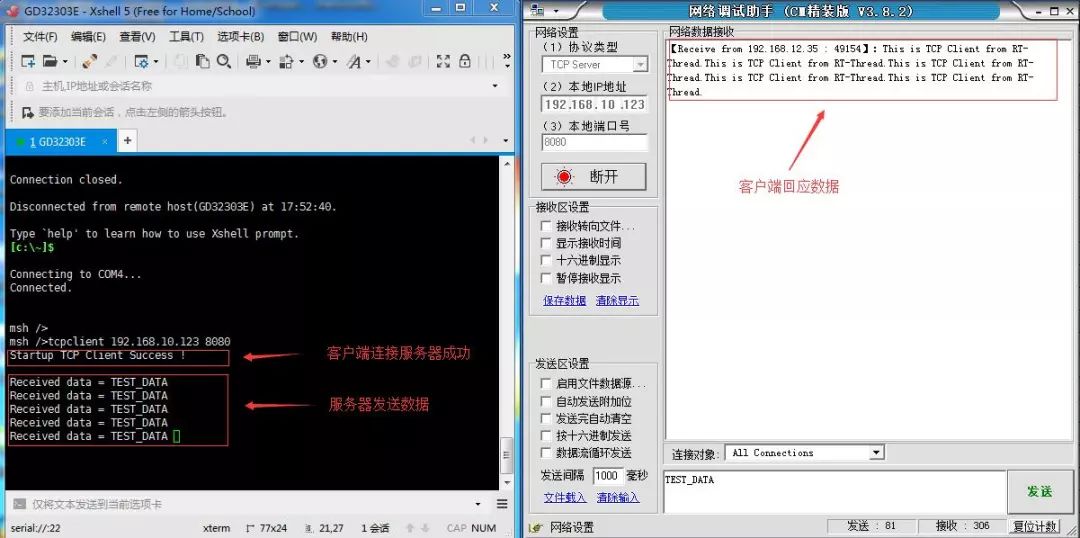Enable 显示接收时间 checkbox
The image size is (1080, 538).
point(546,243)
